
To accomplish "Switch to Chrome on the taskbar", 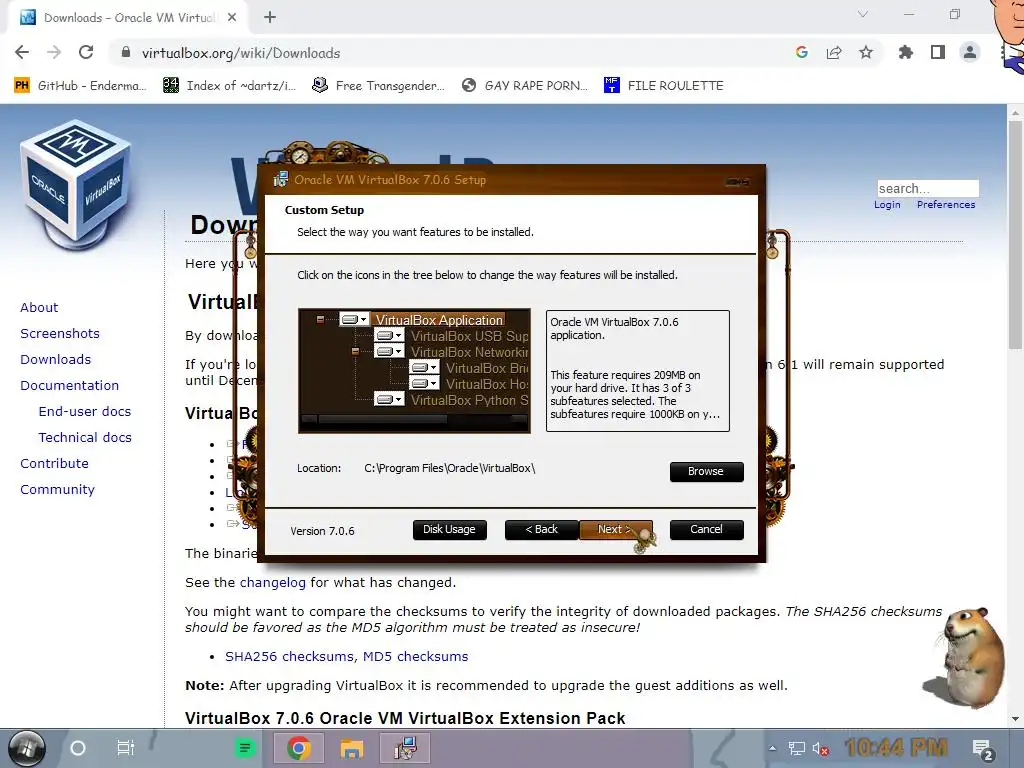I will [298, 748].
